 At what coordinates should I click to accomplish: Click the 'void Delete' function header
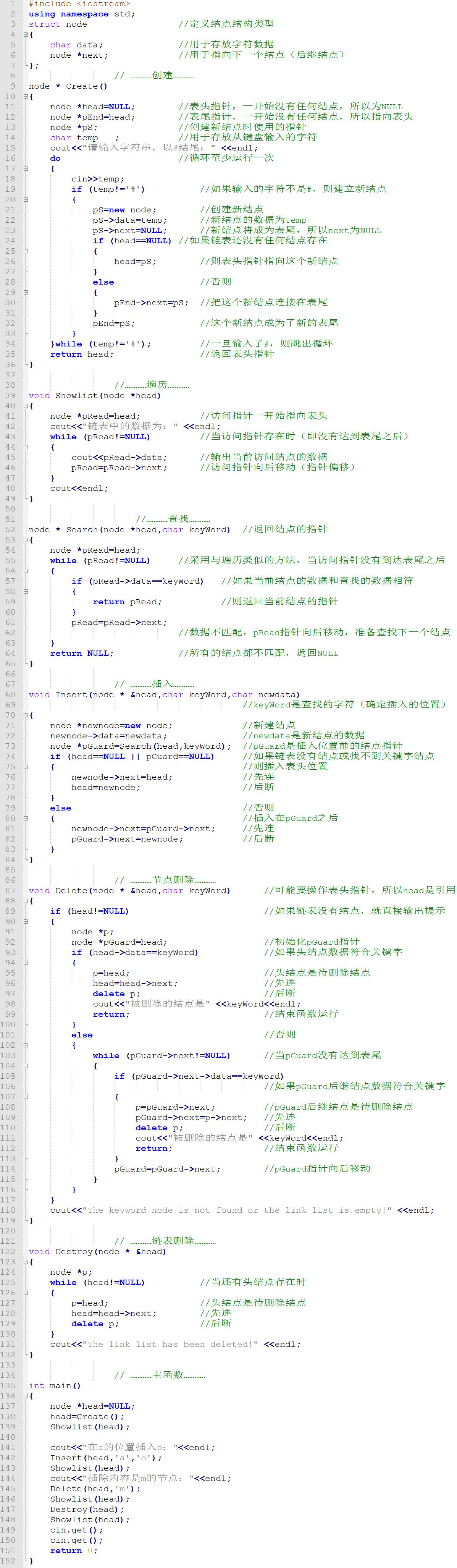pyautogui.click(x=129, y=890)
